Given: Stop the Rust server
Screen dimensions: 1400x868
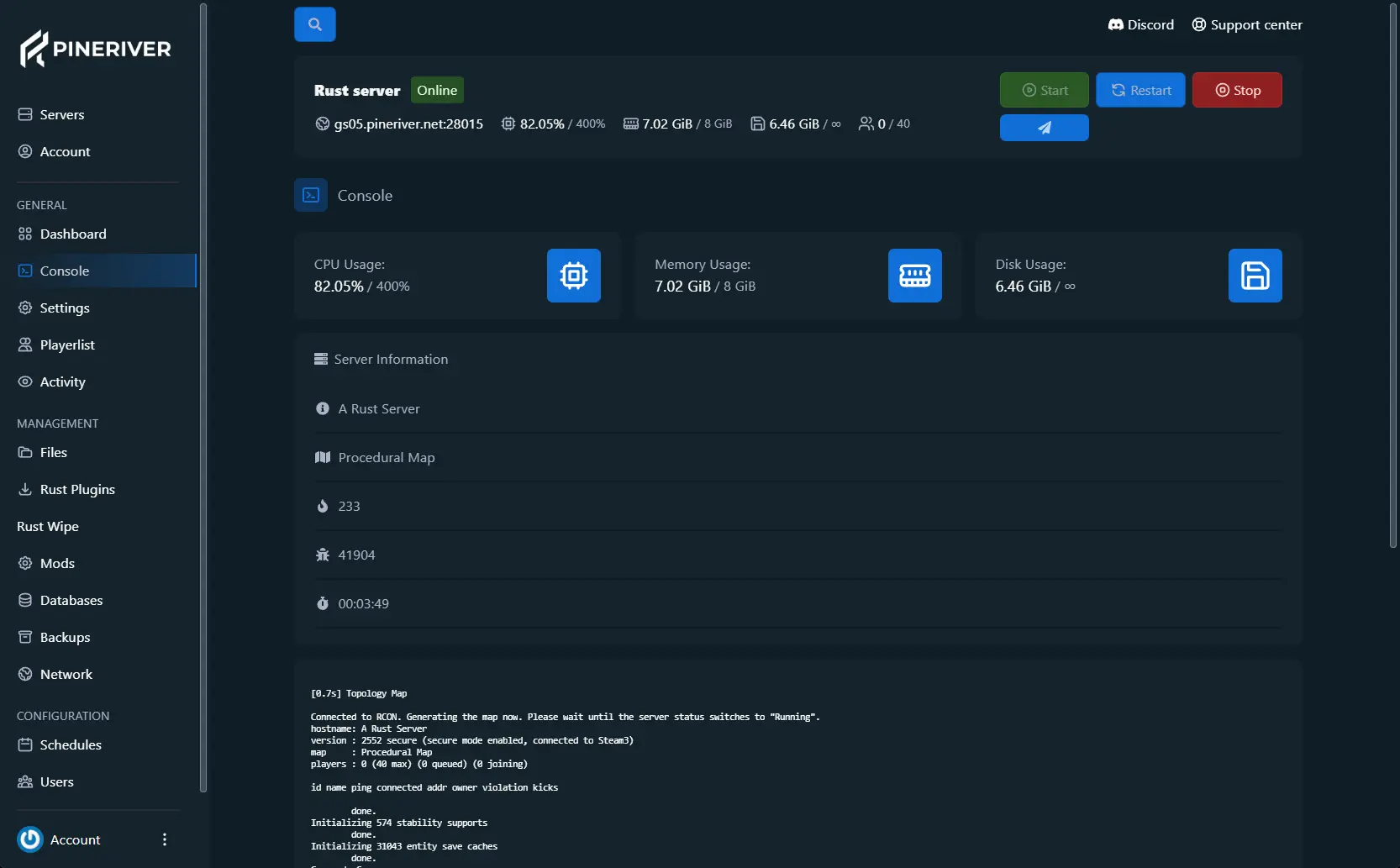Looking at the screenshot, I should [x=1237, y=90].
